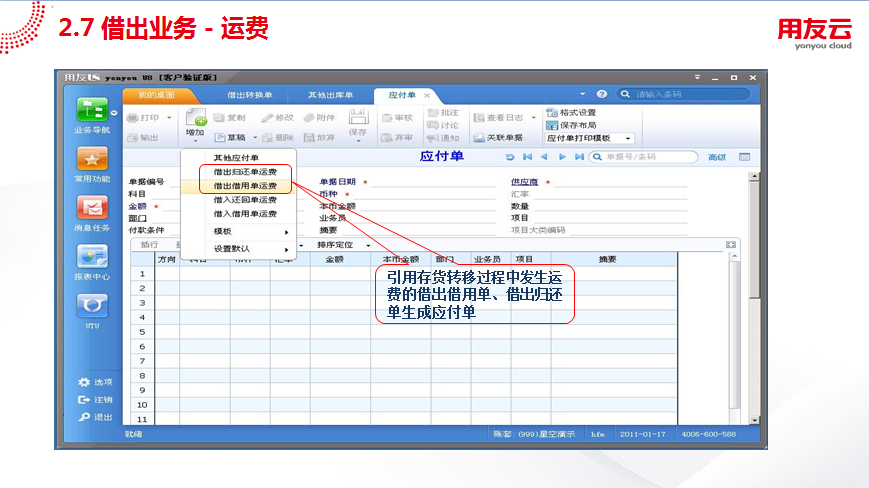869x488 pixels.
Task: Expand arrow beside 业务导航 icon
Action: click(x=114, y=113)
